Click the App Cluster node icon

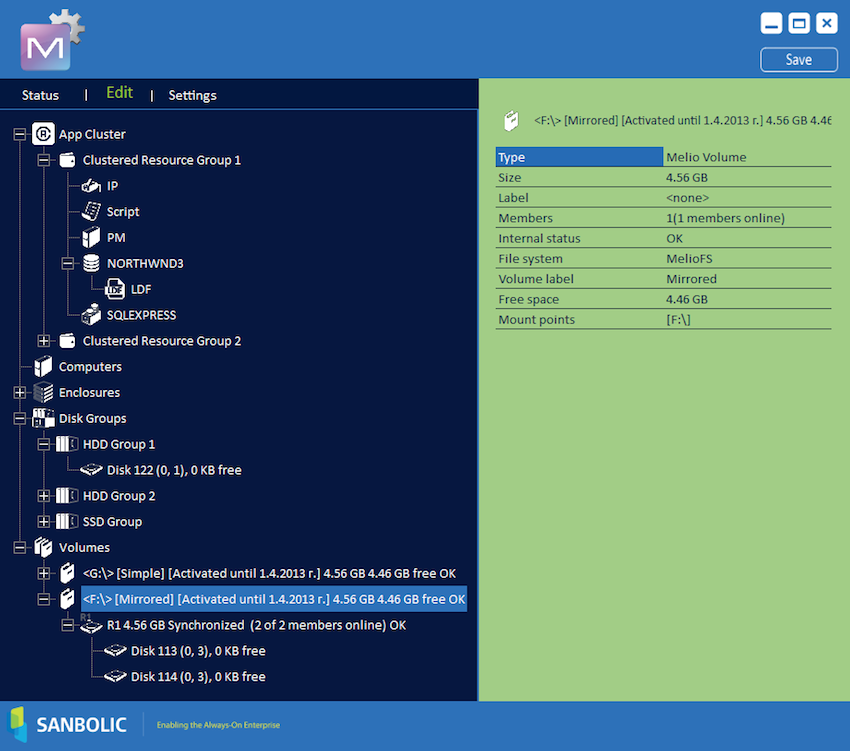pos(43,134)
